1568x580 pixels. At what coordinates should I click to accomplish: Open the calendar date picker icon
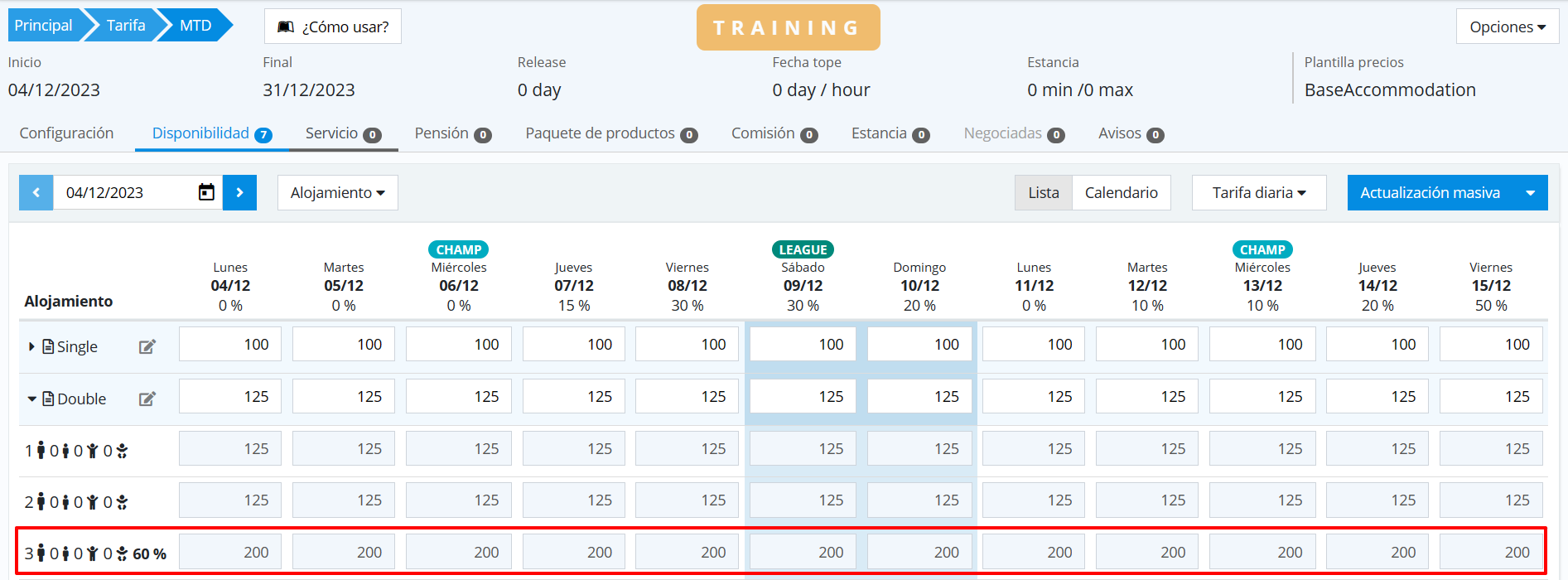click(x=206, y=192)
